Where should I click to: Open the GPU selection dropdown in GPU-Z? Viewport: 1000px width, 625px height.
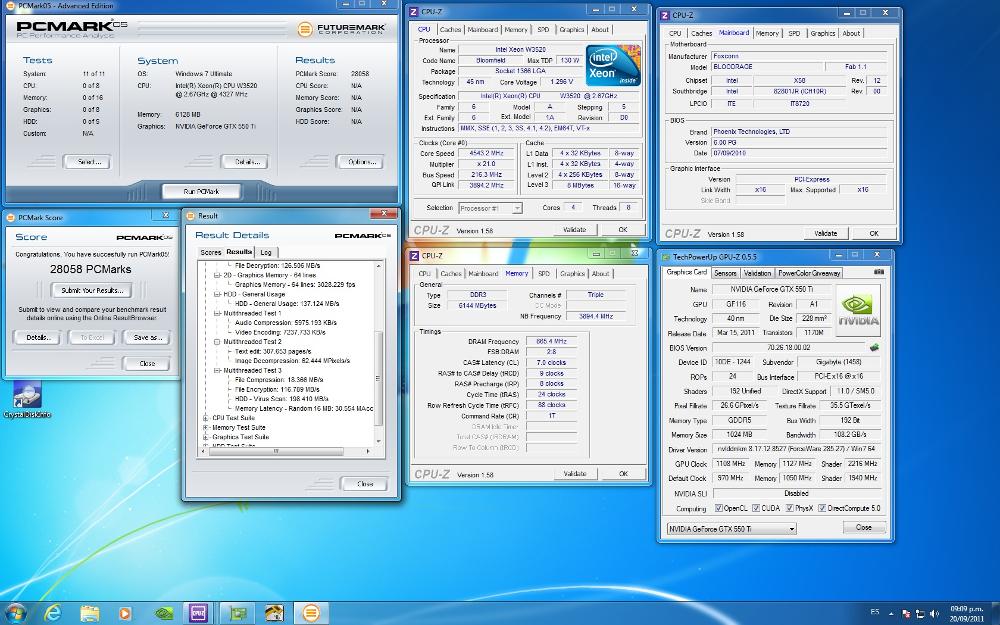[x=732, y=529]
